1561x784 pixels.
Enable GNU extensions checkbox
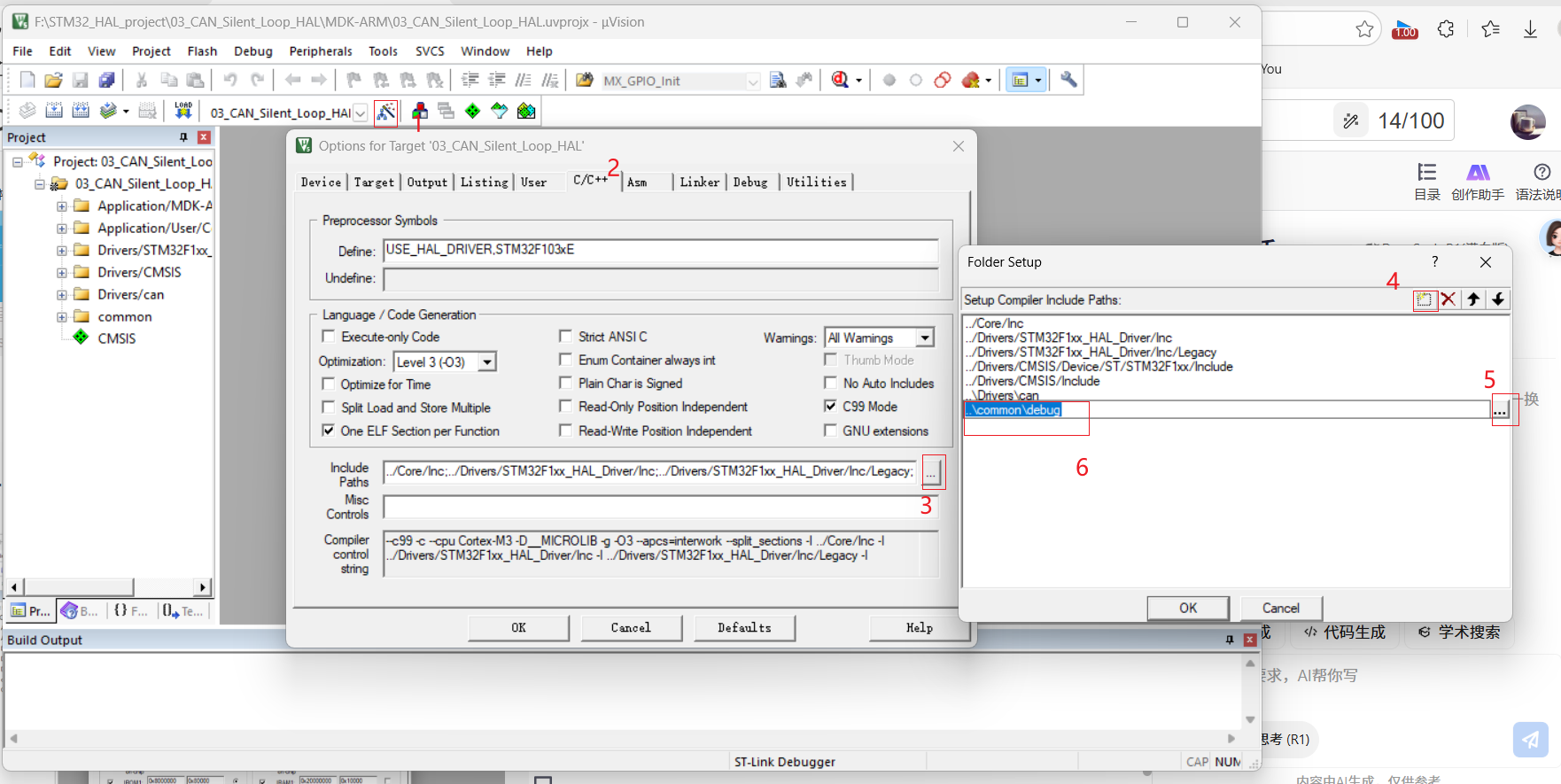click(x=830, y=431)
